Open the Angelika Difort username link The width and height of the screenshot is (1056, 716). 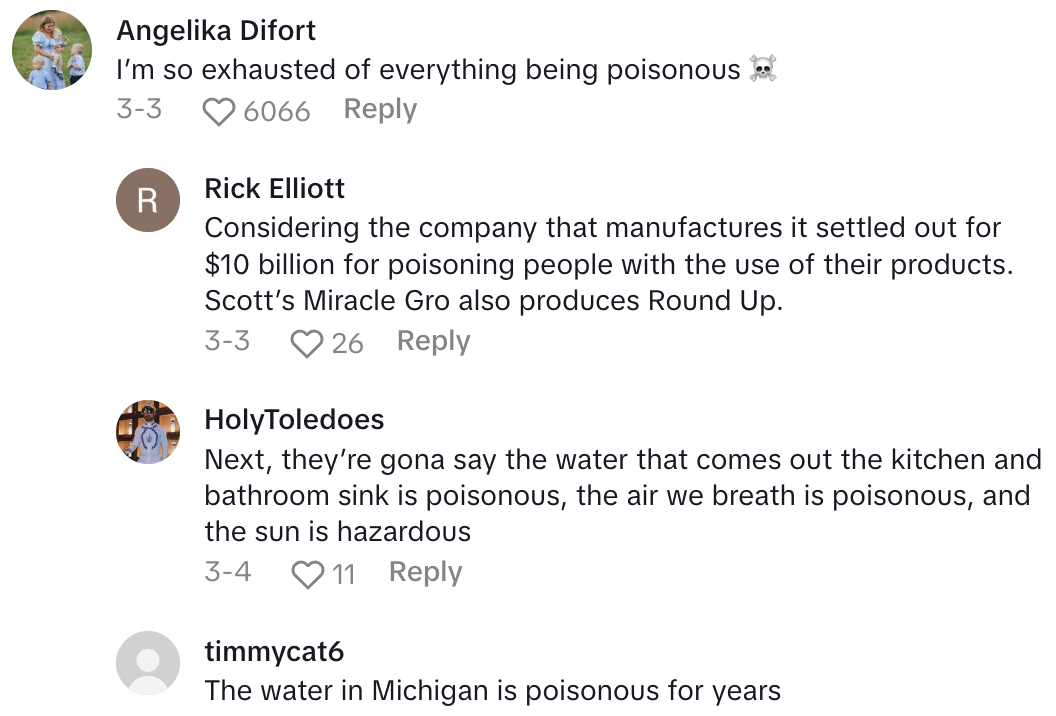216,31
